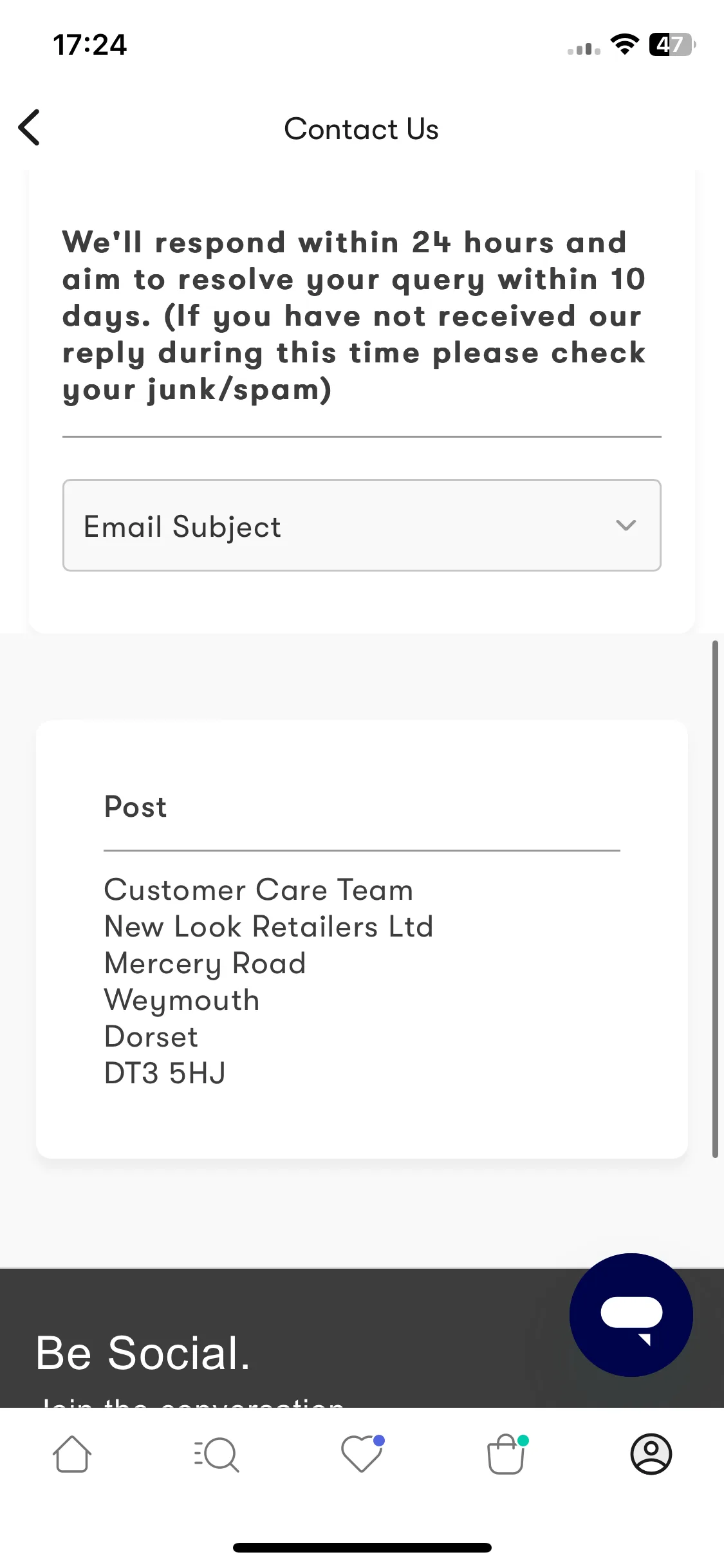Tap the battery indicator showing 47
Viewport: 724px width, 1568px height.
[673, 44]
